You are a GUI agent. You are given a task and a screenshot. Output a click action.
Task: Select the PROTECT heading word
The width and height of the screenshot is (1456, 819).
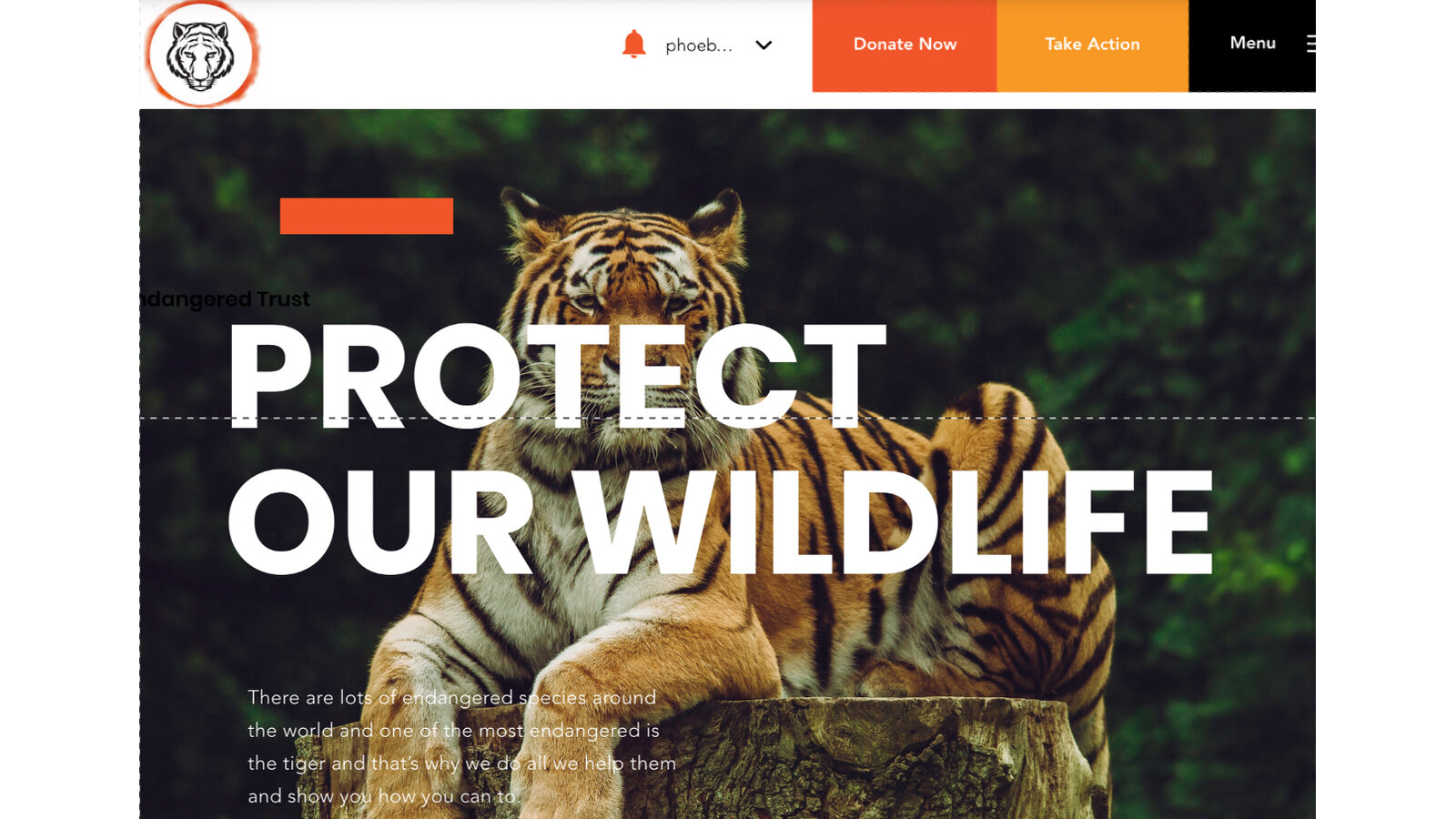tap(556, 375)
